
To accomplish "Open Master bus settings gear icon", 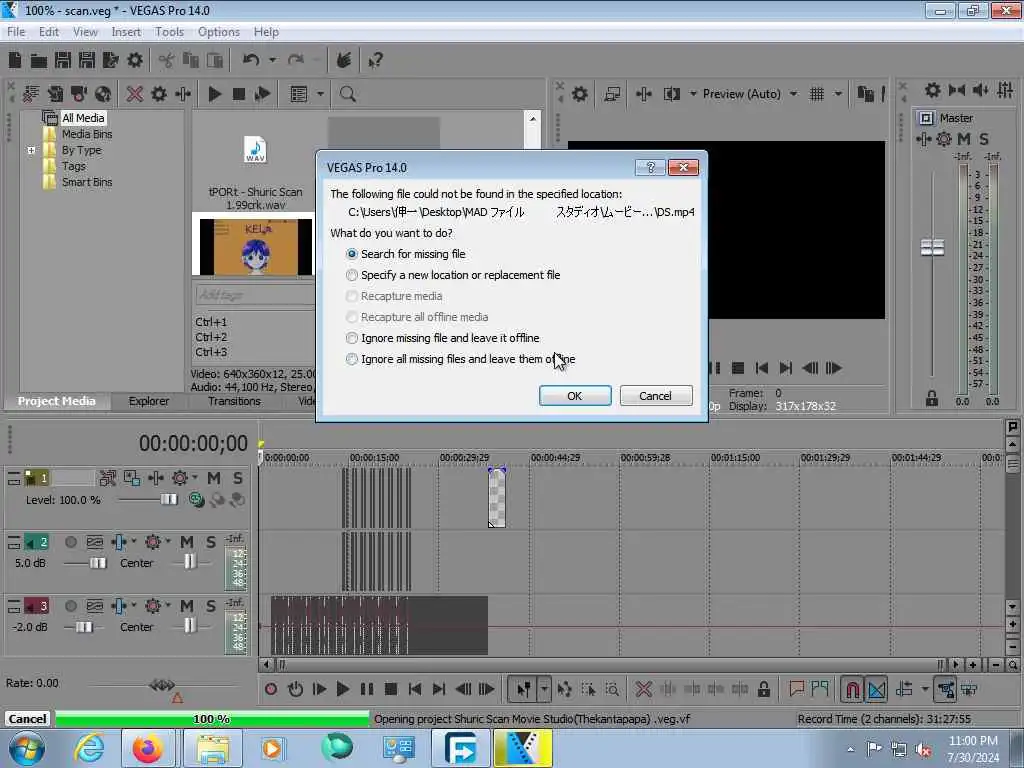I will point(933,90).
